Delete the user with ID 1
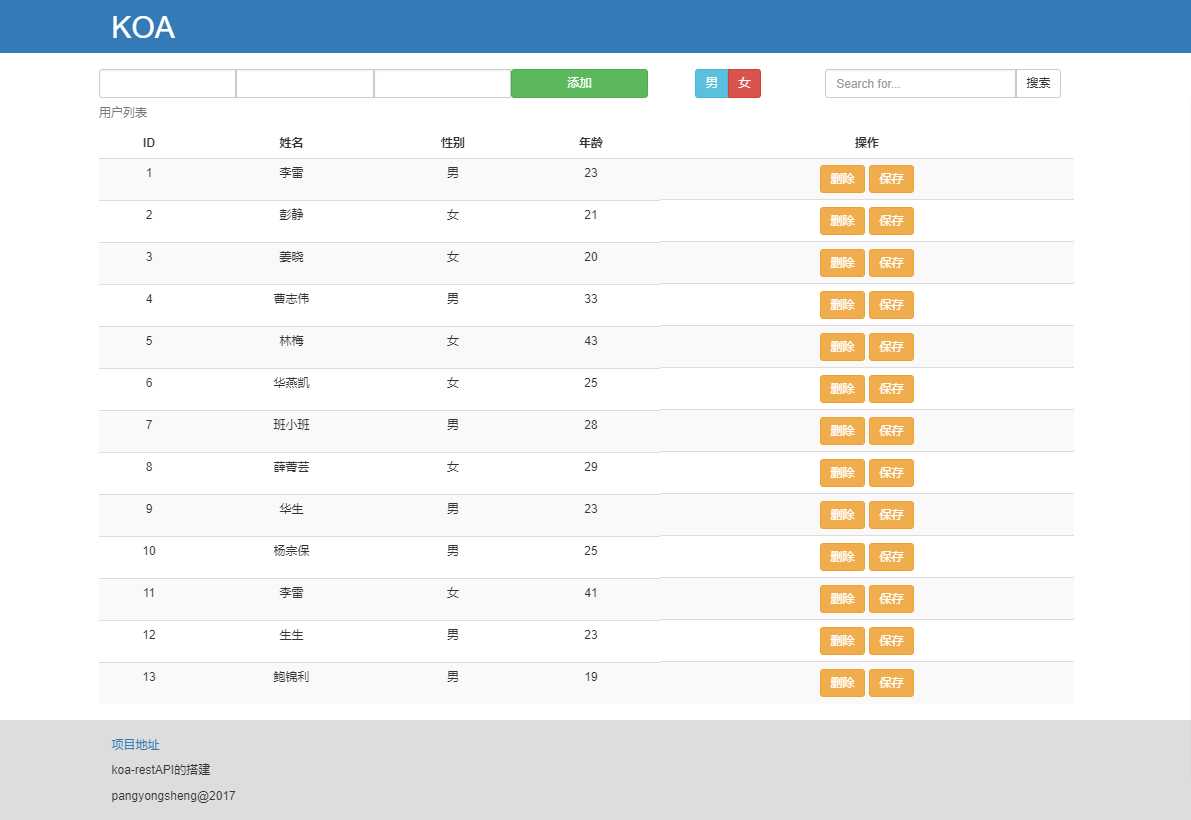Image resolution: width=1191 pixels, height=820 pixels. pyautogui.click(x=842, y=179)
